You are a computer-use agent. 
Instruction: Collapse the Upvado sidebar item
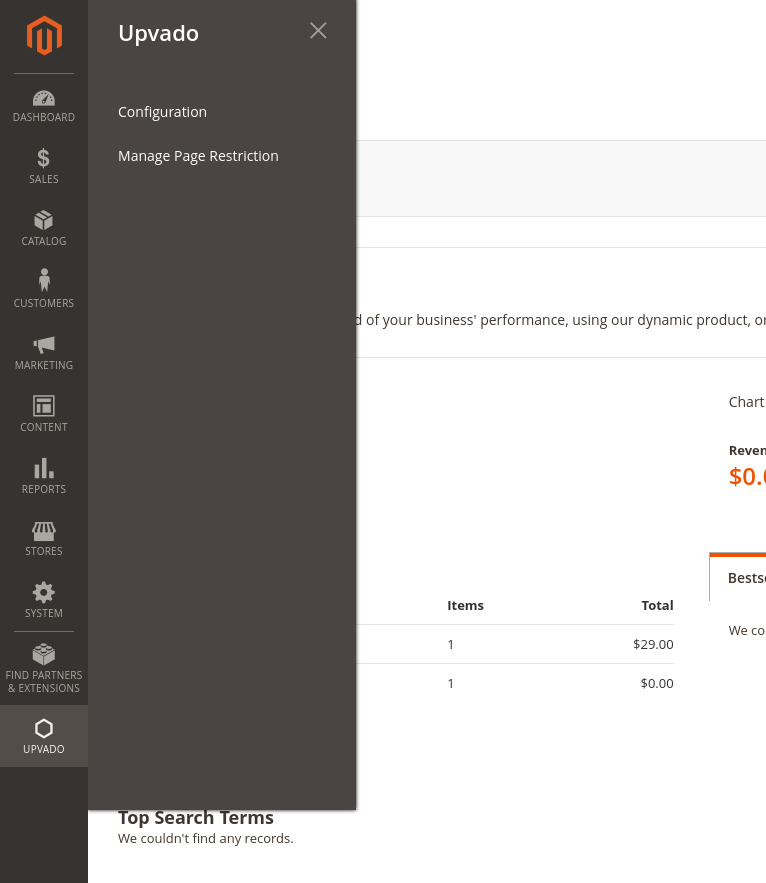click(44, 736)
